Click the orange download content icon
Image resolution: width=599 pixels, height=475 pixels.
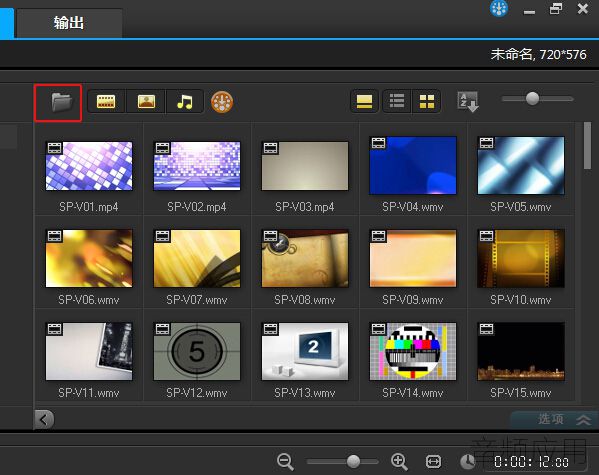point(222,102)
